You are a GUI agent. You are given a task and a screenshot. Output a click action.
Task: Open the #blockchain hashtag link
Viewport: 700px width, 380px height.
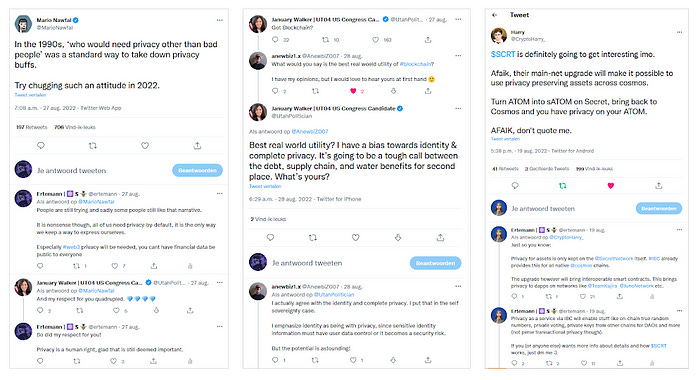point(416,64)
